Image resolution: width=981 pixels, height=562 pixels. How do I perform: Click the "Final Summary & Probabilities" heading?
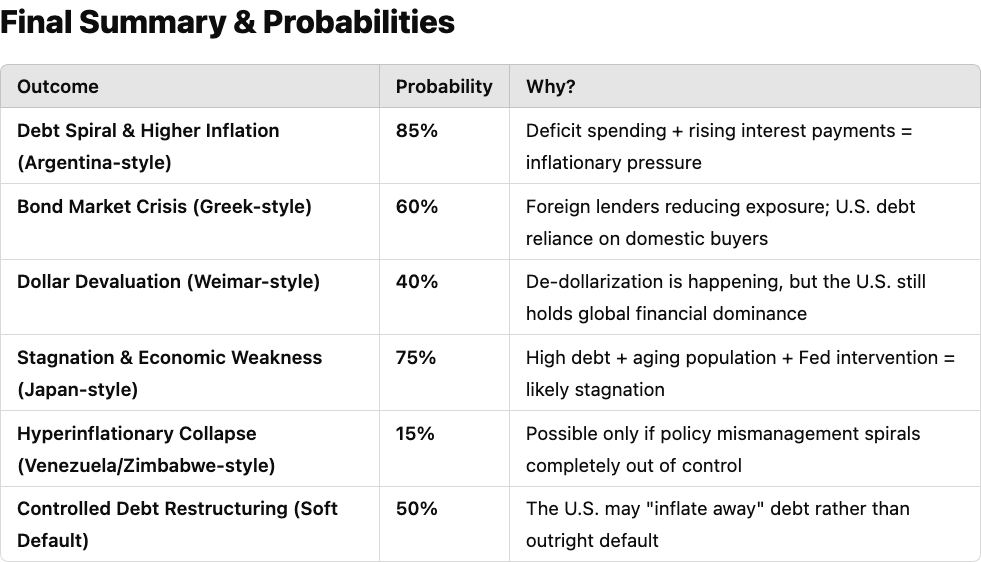pyautogui.click(x=228, y=22)
